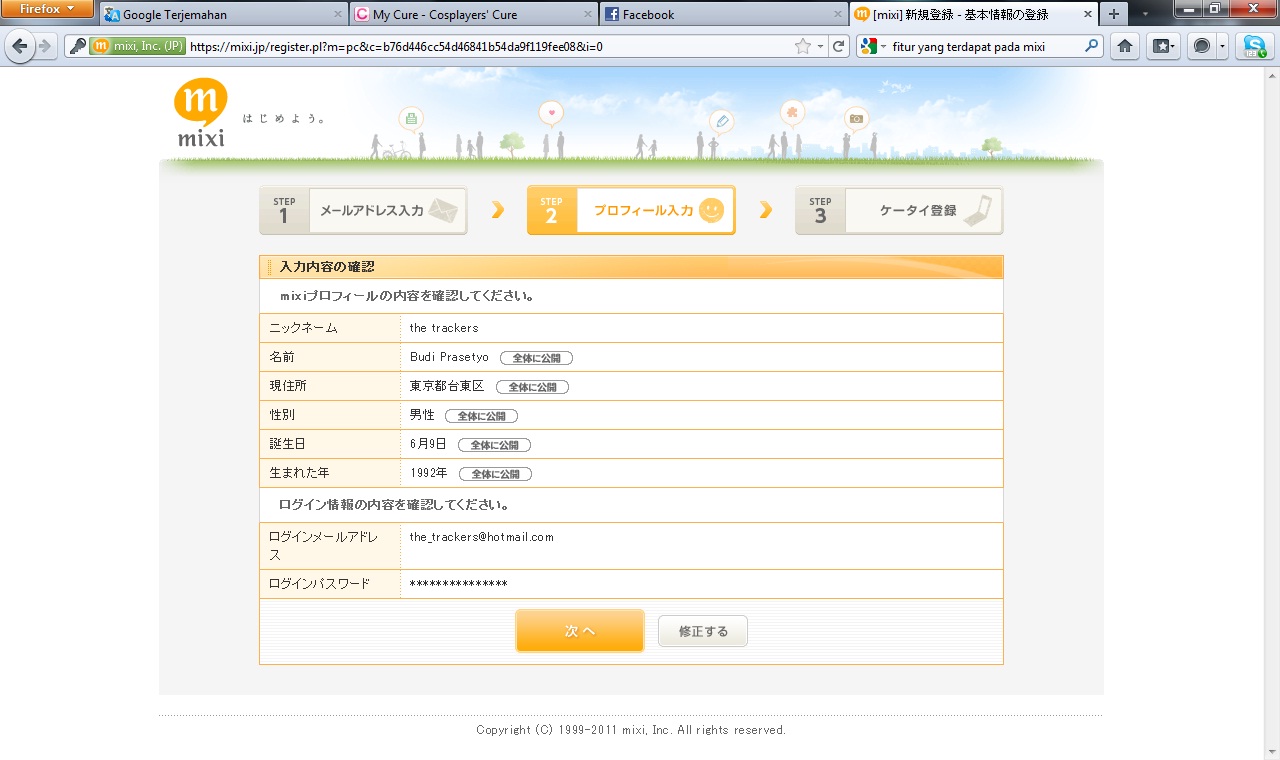The image size is (1280, 760).
Task: Click 全体に公開 badge beside 東京都台東区
Action: click(532, 387)
